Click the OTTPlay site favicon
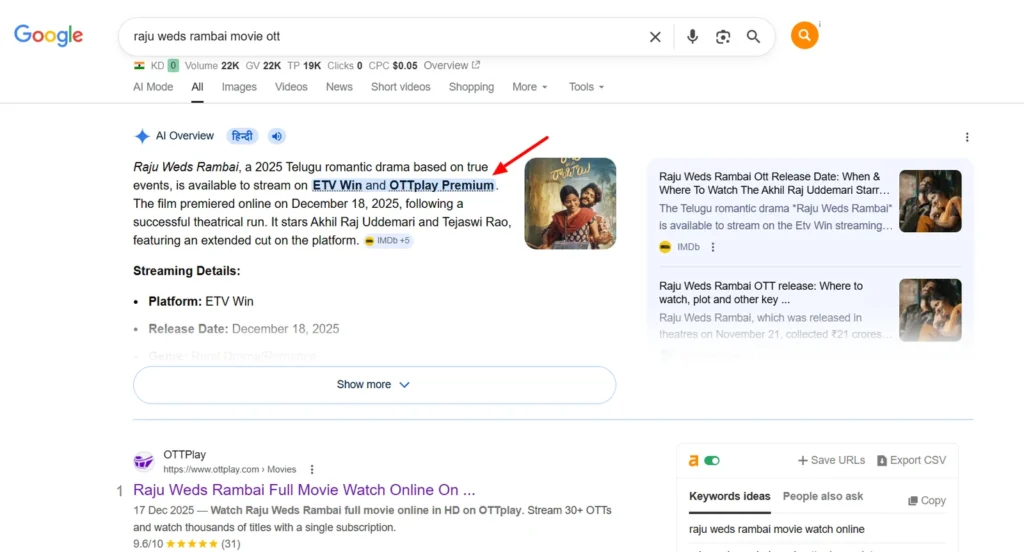This screenshot has width=1024, height=552. (144, 461)
